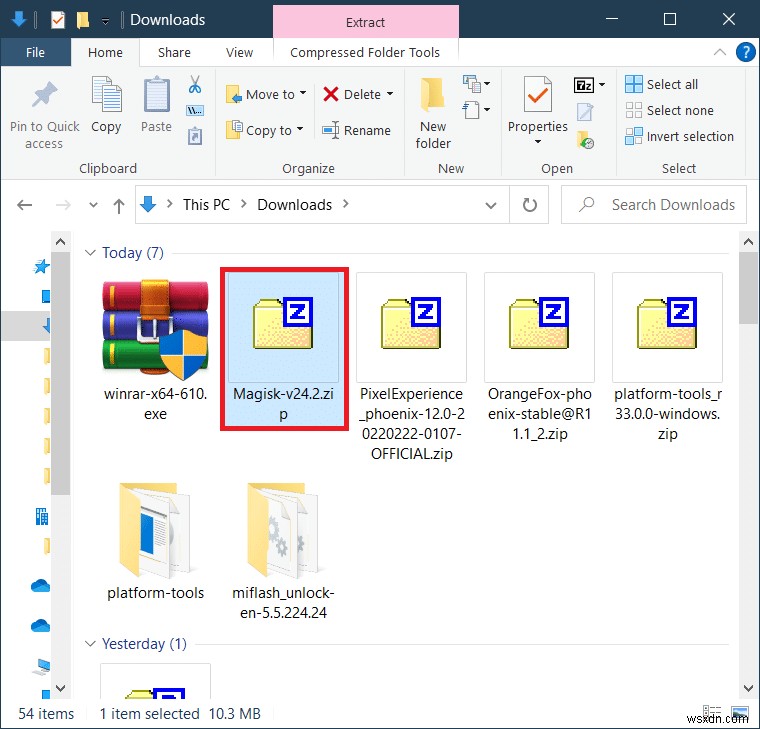Select the platform-tools folder
The height and width of the screenshot is (729, 760).
pos(156,542)
